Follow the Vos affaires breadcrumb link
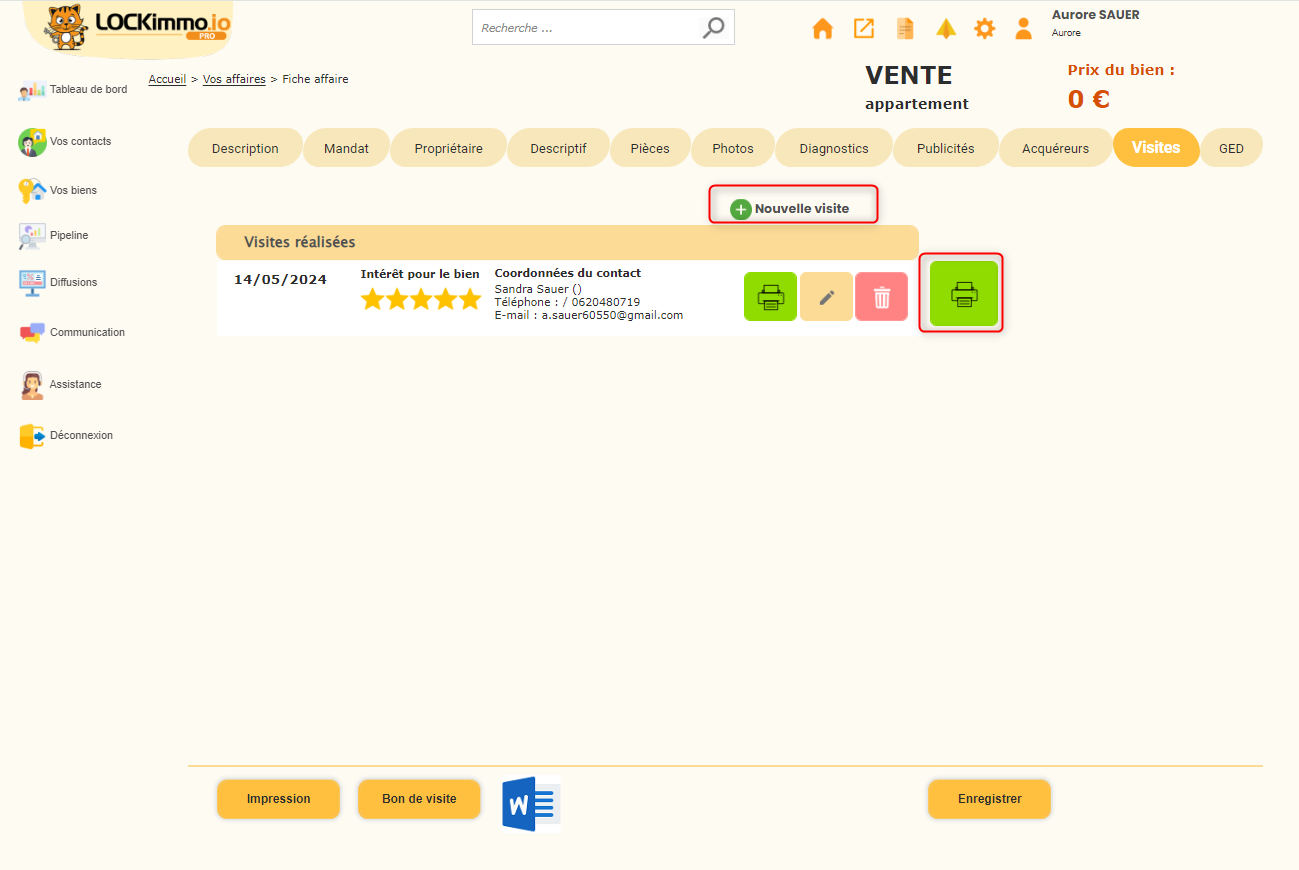1299x870 pixels. [234, 79]
